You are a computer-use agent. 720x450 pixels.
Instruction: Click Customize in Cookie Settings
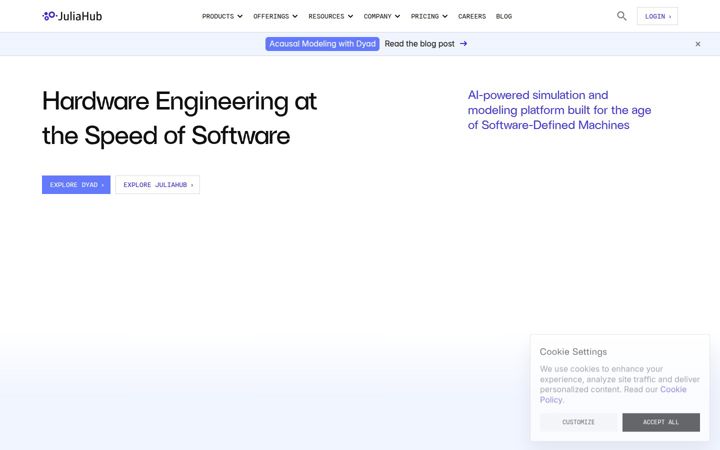[579, 422]
